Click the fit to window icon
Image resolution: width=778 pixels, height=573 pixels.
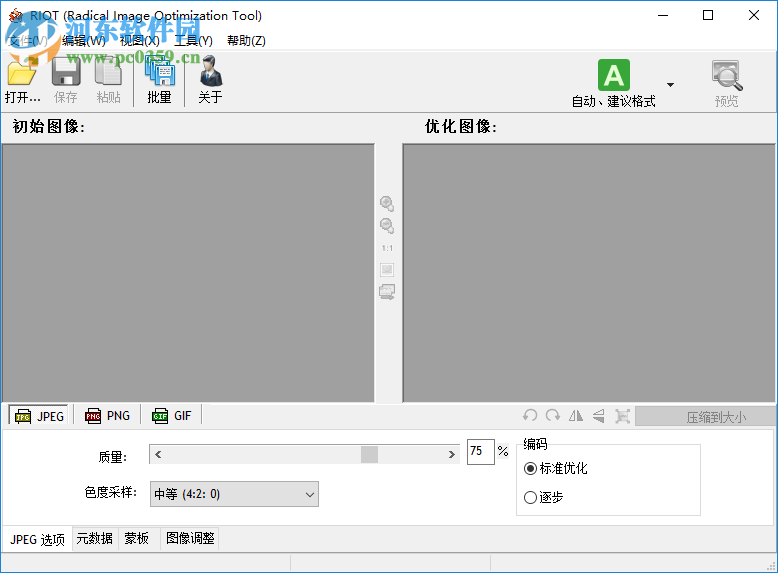[387, 269]
